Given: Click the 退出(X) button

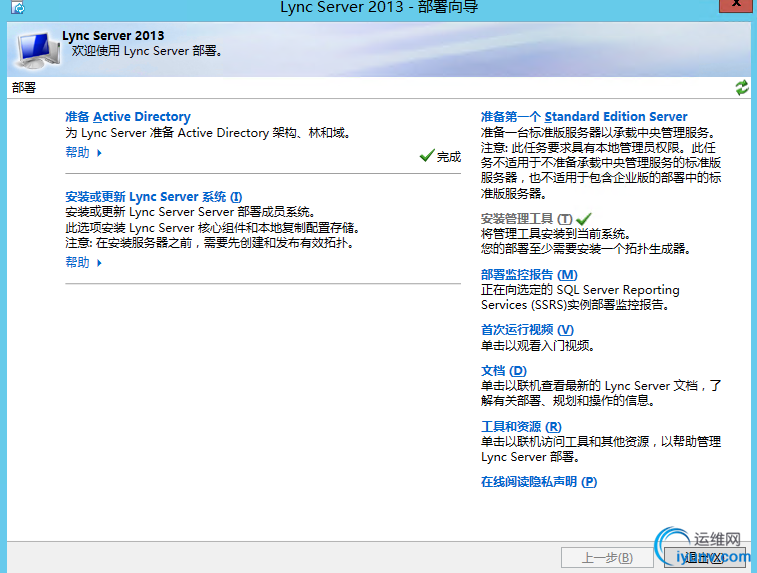Looking at the screenshot, I should (x=704, y=558).
